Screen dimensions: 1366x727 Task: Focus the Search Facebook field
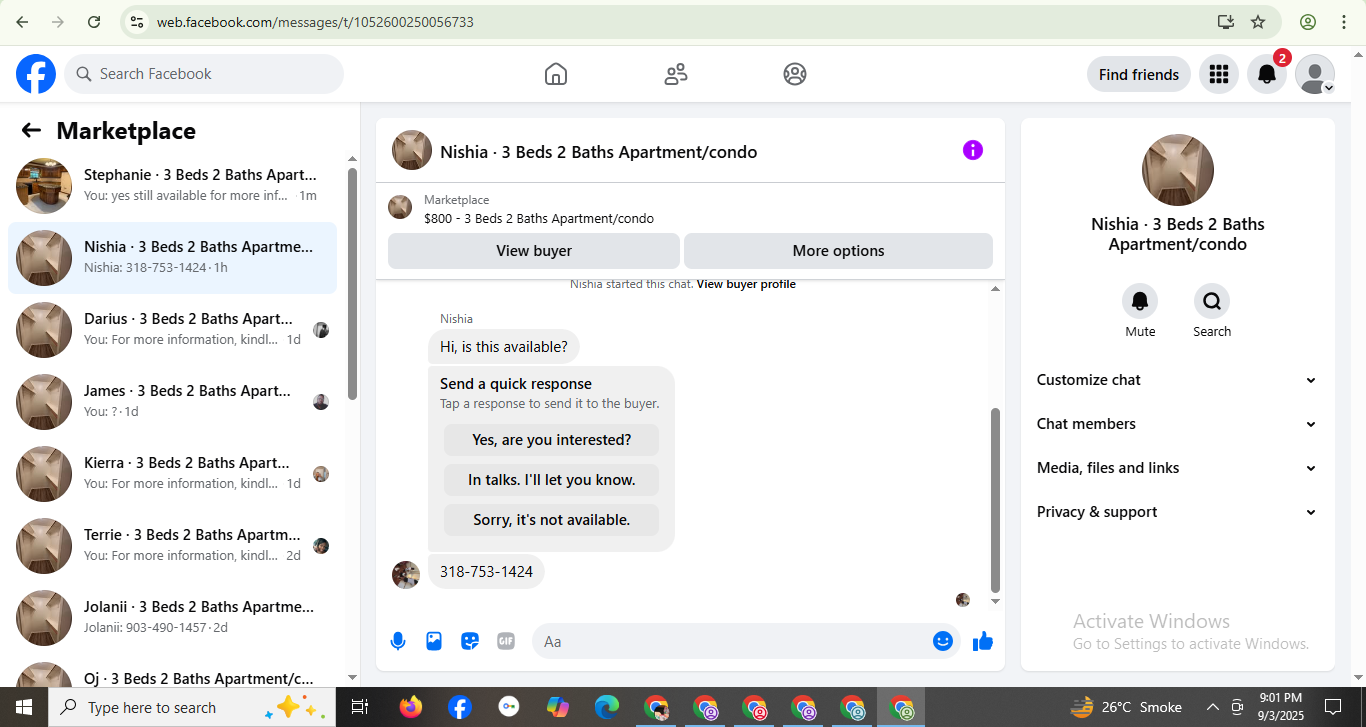[204, 74]
